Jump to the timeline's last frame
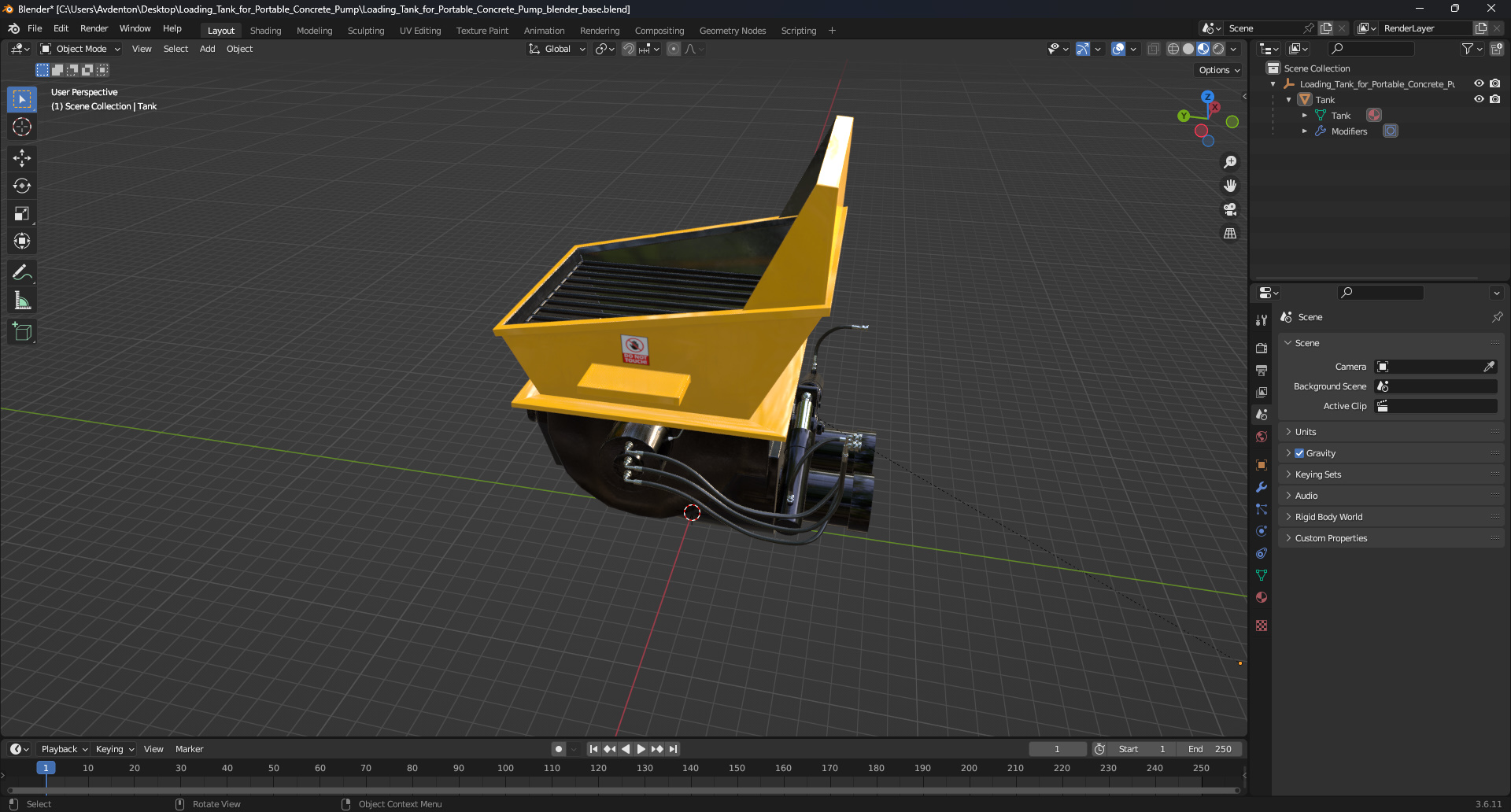 pyautogui.click(x=673, y=749)
